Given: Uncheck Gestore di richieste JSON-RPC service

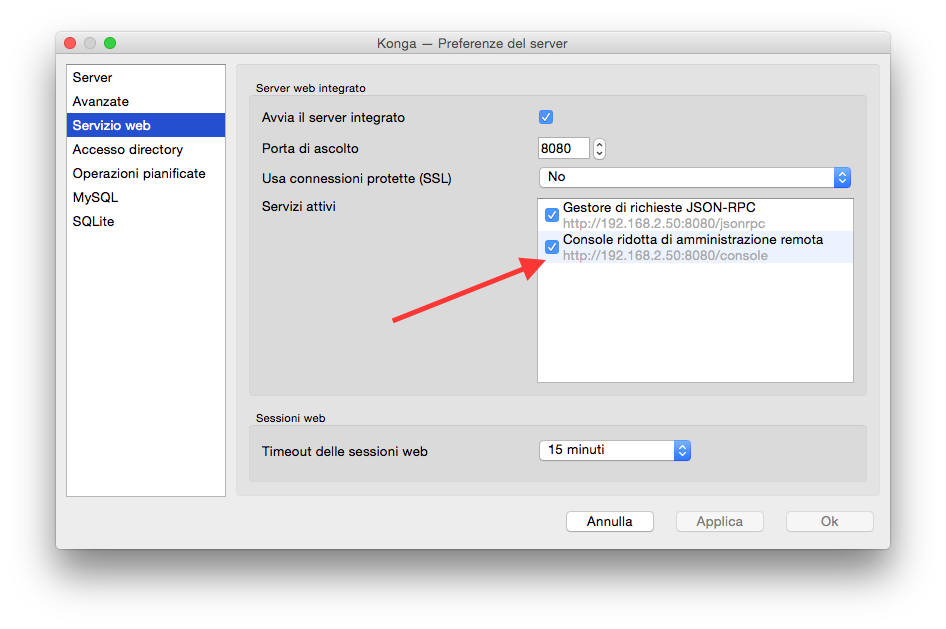Looking at the screenshot, I should coord(551,215).
